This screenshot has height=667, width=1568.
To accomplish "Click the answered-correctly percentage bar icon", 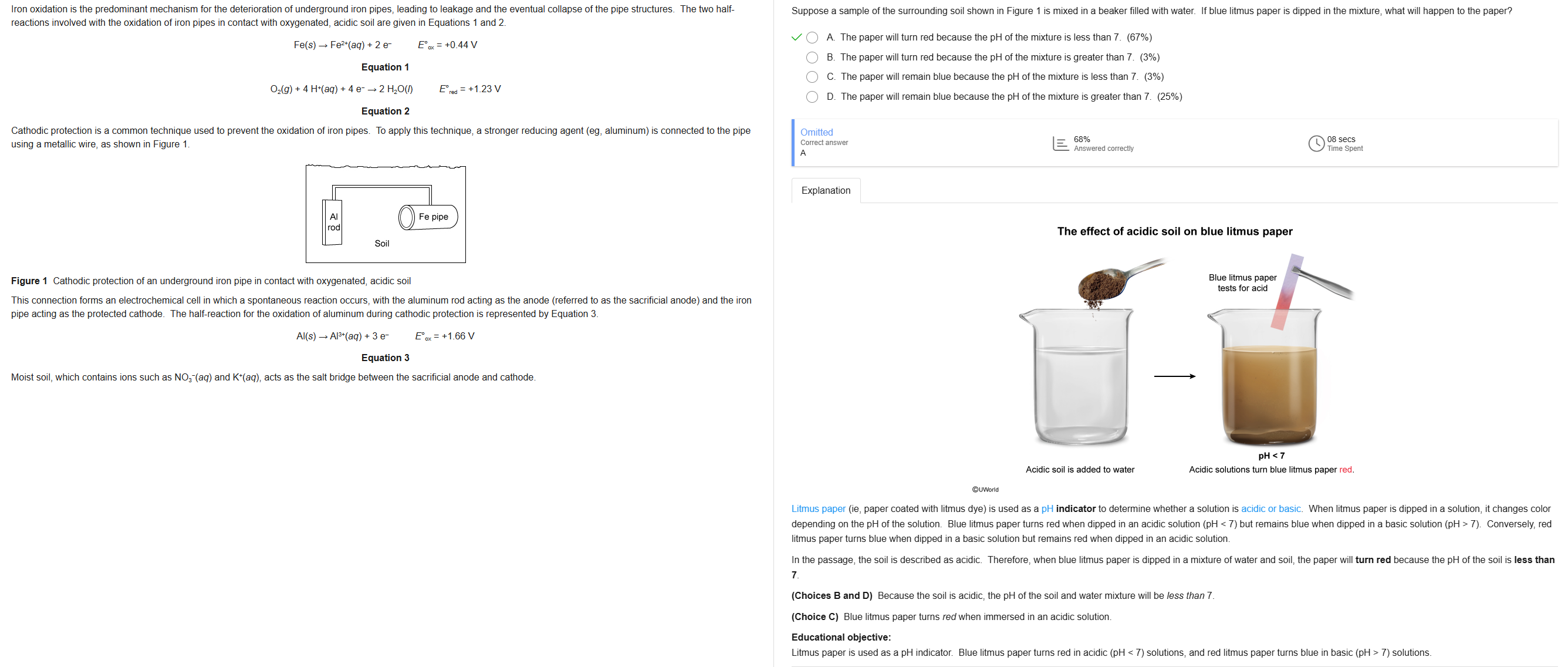I will [1060, 144].
